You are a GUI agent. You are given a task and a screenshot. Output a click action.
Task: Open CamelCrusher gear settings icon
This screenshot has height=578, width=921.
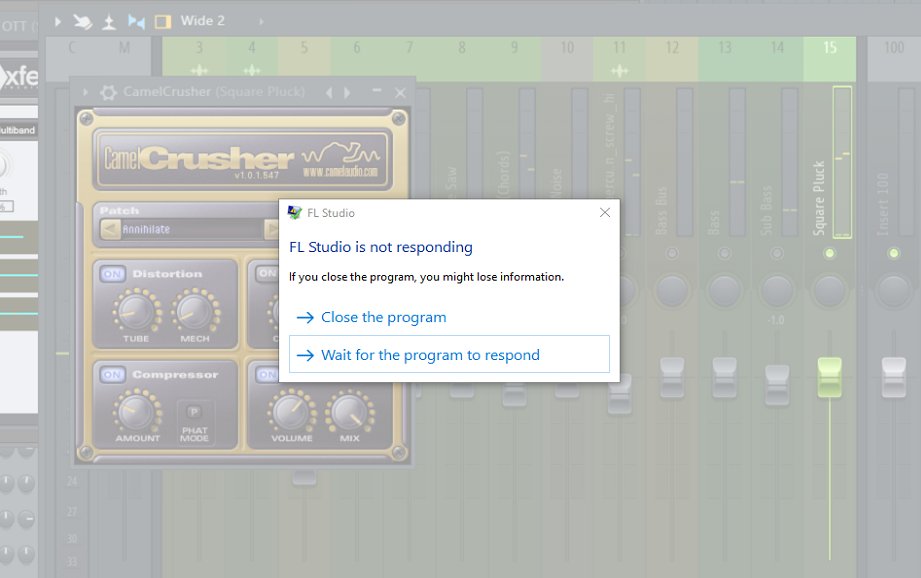[108, 92]
